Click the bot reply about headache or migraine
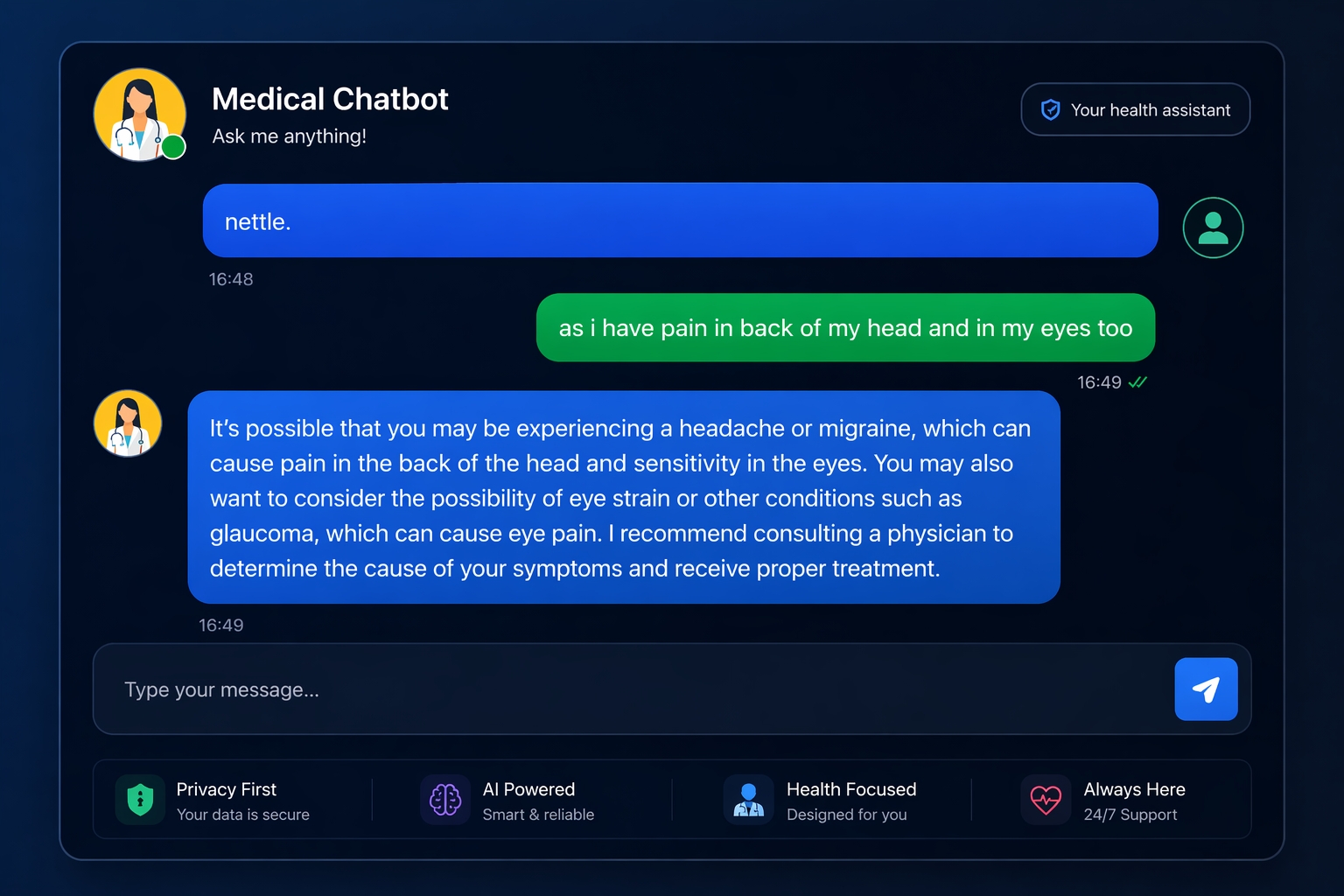The height and width of the screenshot is (896, 1344). click(x=624, y=497)
